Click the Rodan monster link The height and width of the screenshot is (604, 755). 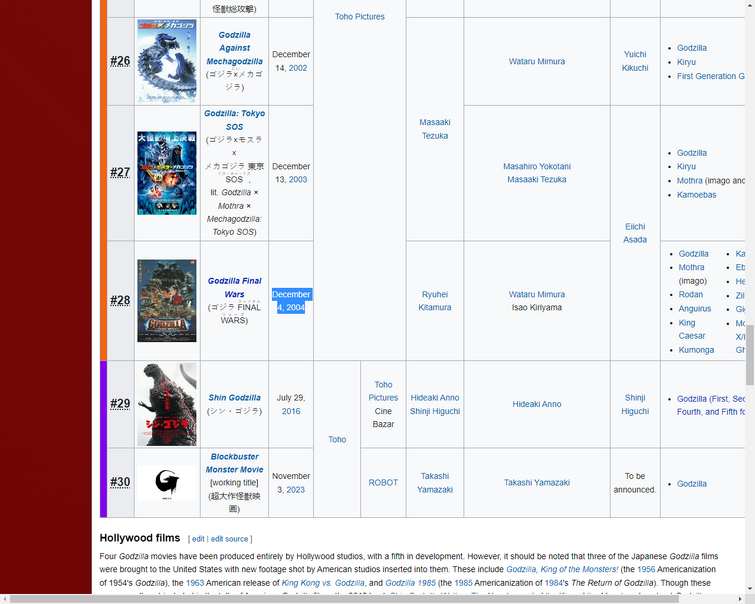tap(690, 294)
